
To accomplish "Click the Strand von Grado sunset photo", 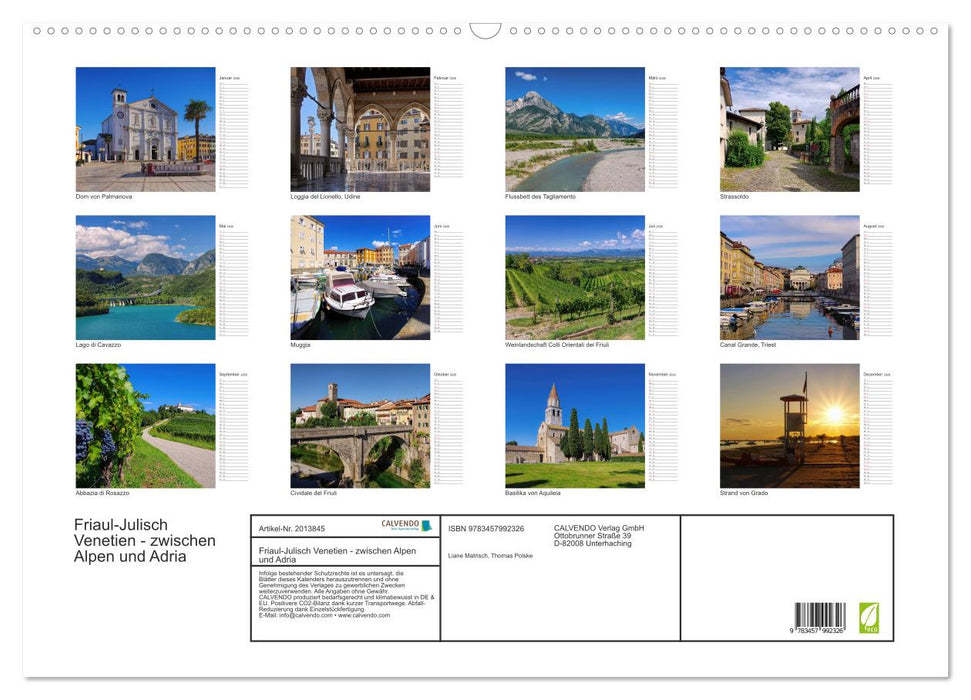I will click(789, 425).
